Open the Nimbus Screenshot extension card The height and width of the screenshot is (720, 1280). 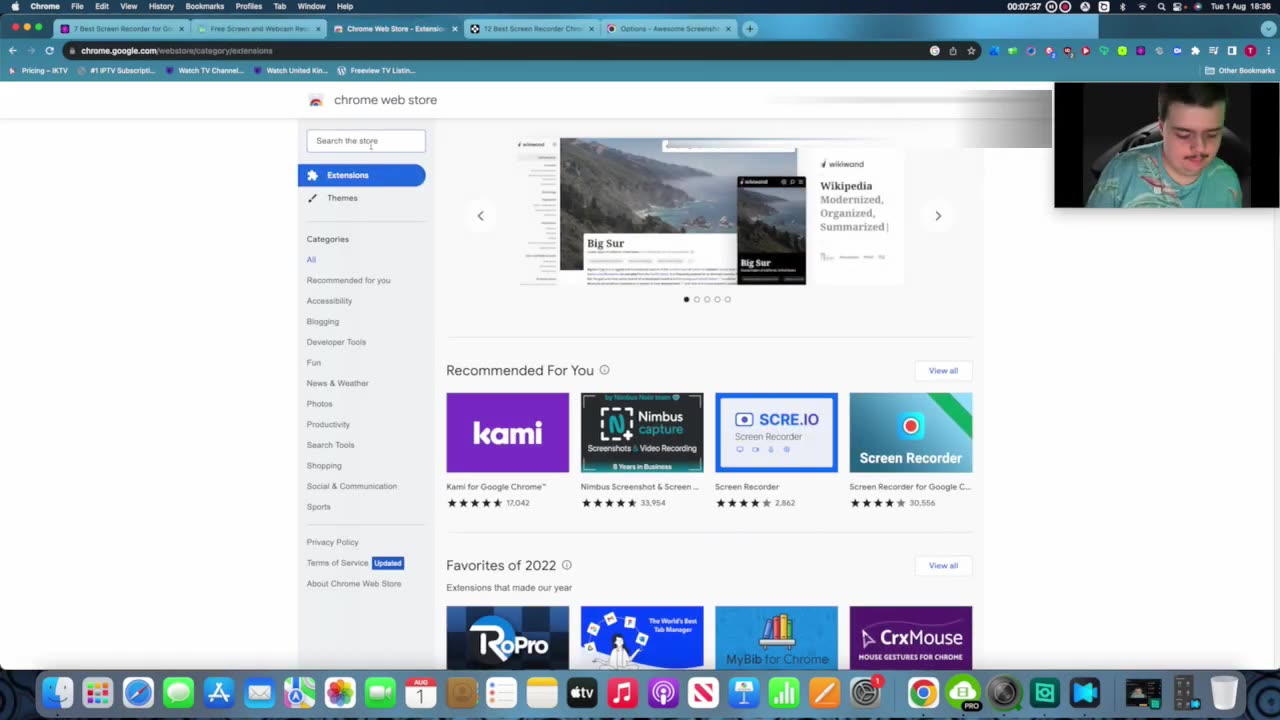pos(642,450)
